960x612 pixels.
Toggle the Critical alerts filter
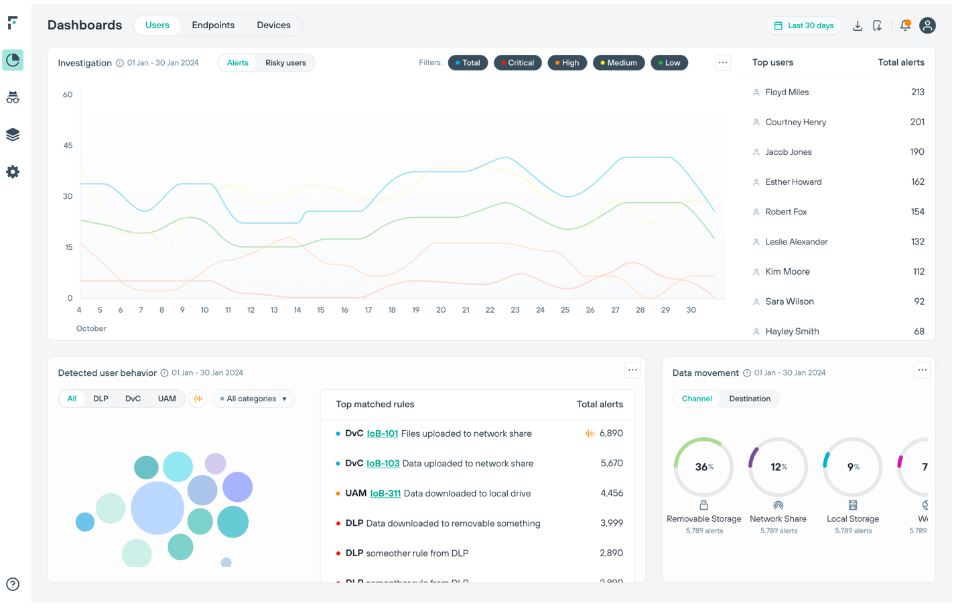tap(517, 62)
